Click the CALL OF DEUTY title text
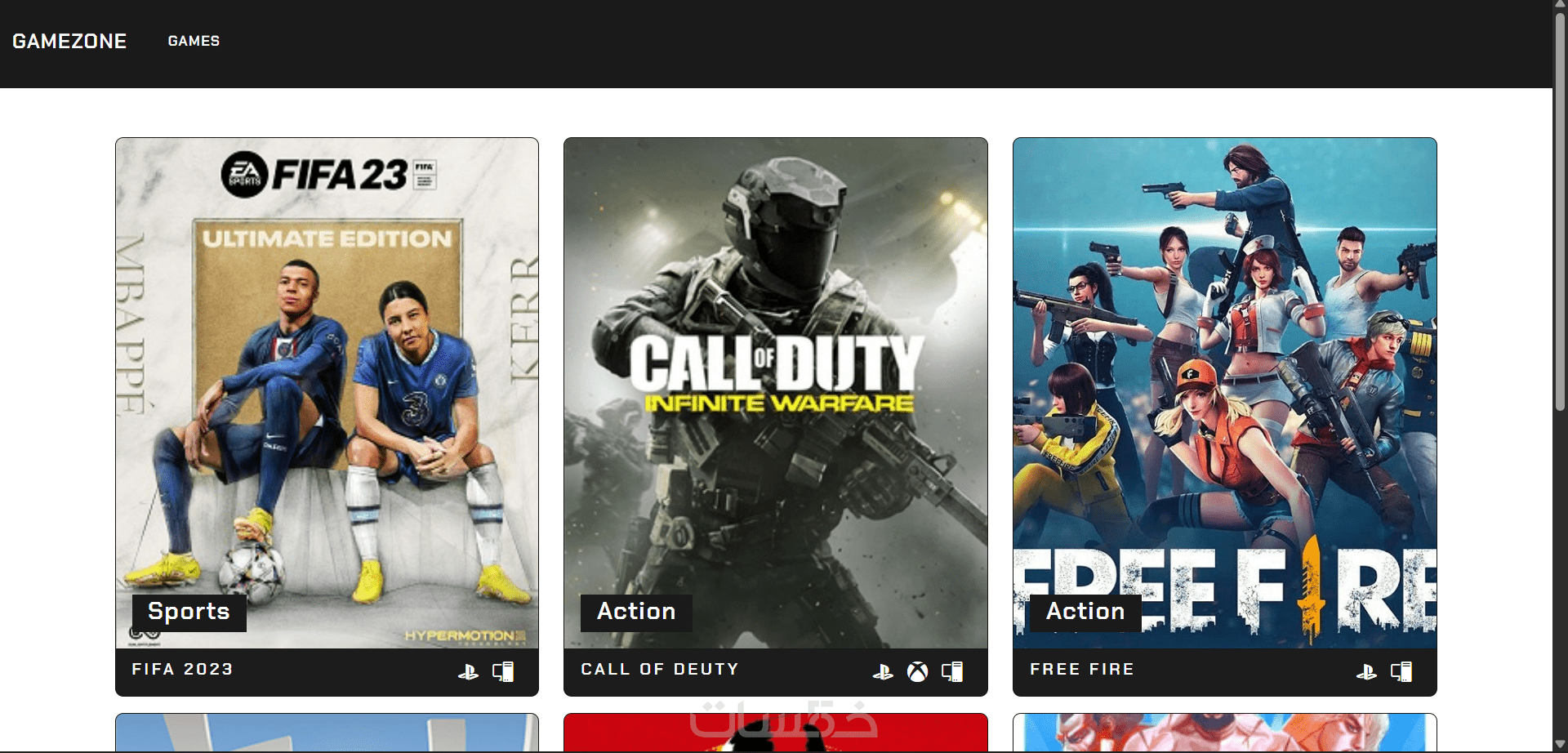Image resolution: width=1568 pixels, height=753 pixels. pos(660,670)
